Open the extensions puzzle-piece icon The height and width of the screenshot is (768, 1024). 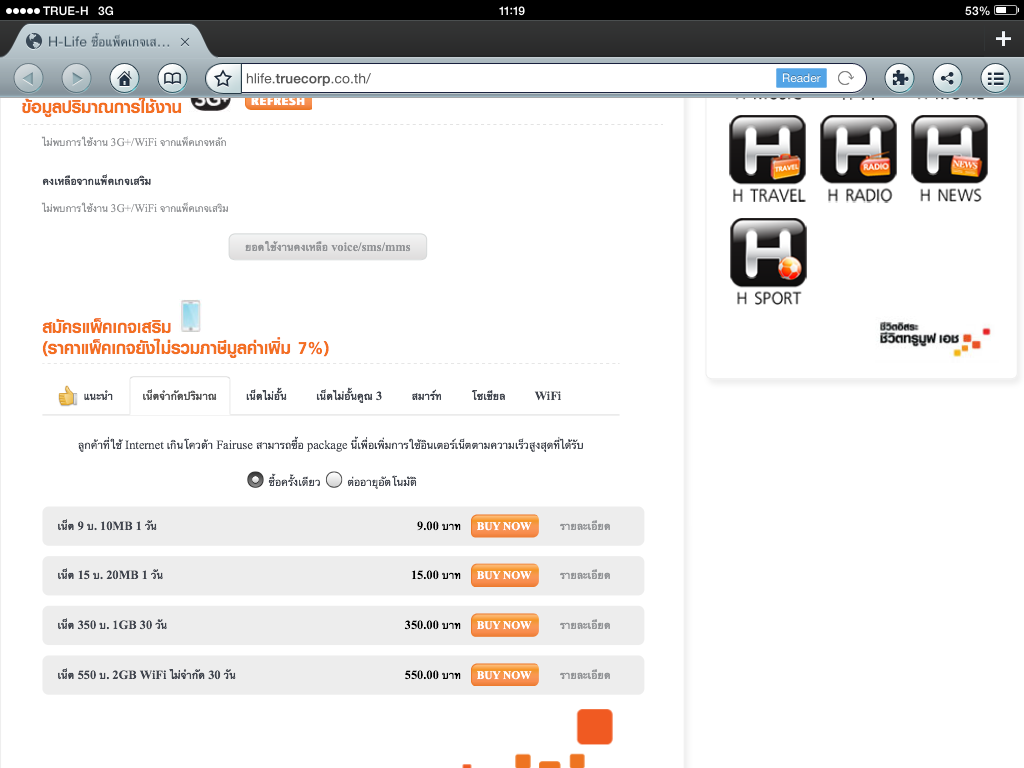click(899, 79)
